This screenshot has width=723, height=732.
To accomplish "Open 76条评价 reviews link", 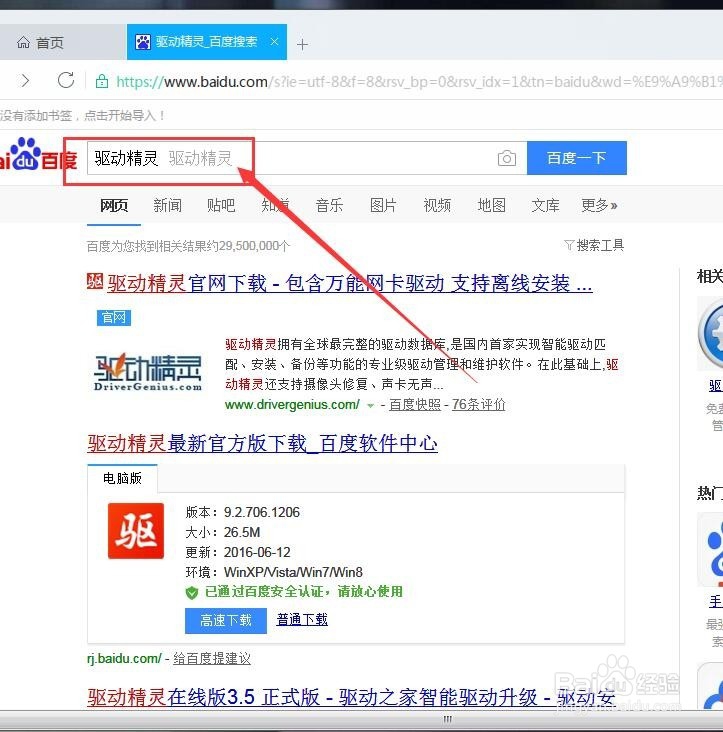I will tap(478, 405).
